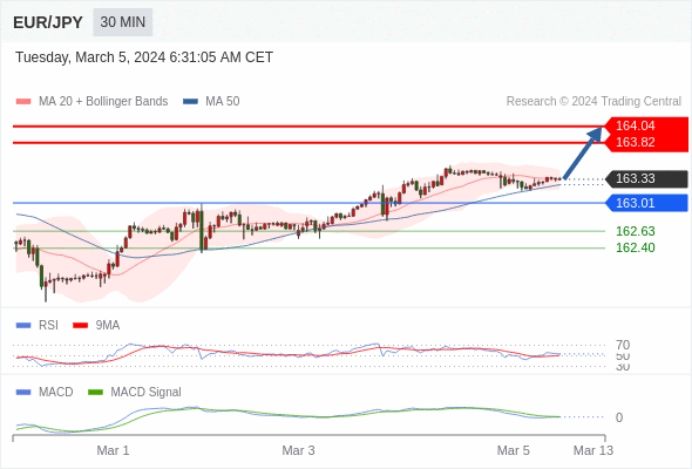Click the Mar 1 date axis label

pyautogui.click(x=113, y=450)
